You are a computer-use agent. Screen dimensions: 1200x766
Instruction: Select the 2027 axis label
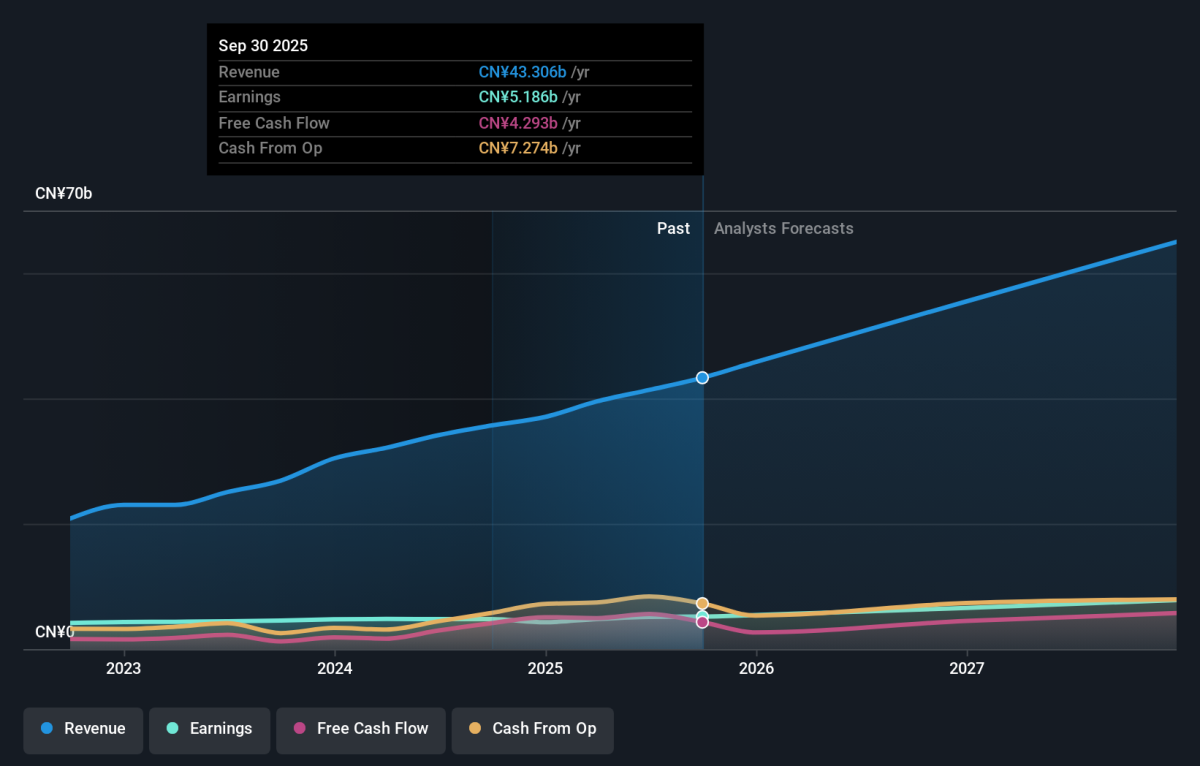[967, 667]
